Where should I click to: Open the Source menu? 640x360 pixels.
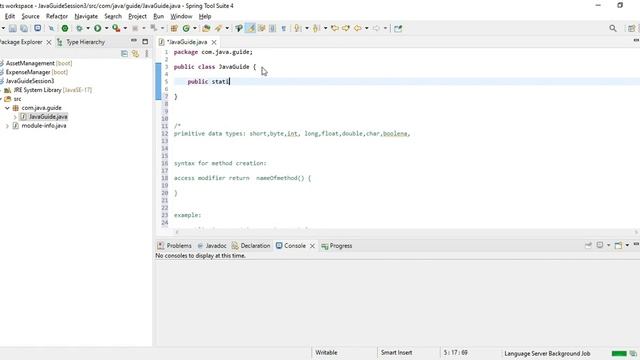30,16
